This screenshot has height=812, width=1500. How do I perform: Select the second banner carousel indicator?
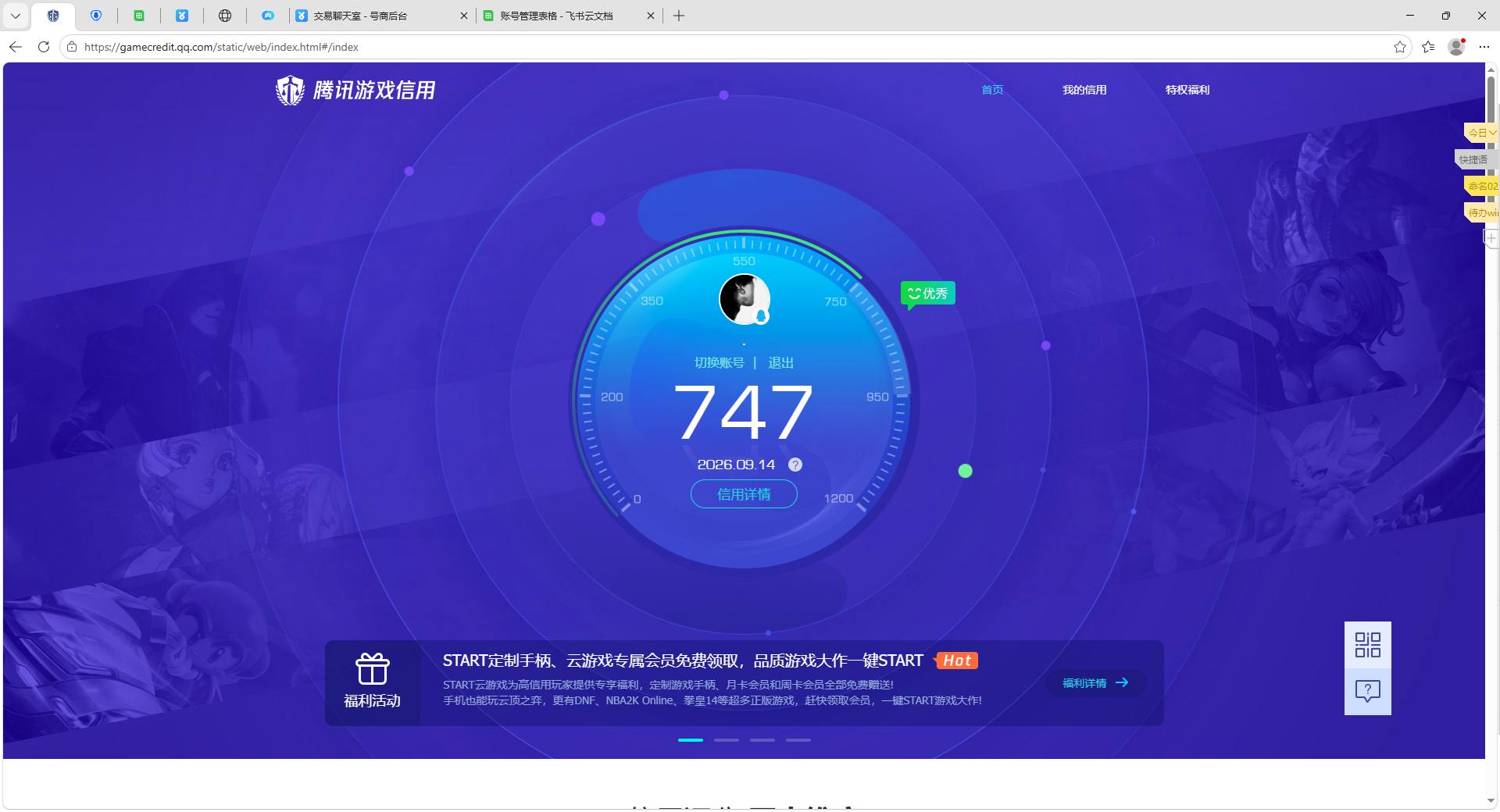[x=727, y=739]
